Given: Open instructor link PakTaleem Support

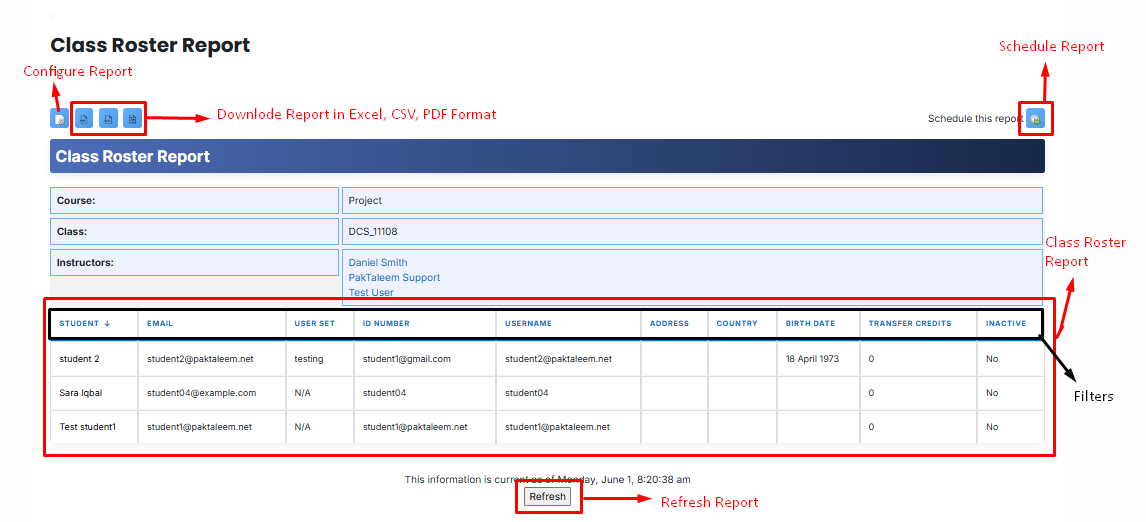Looking at the screenshot, I should (394, 278).
